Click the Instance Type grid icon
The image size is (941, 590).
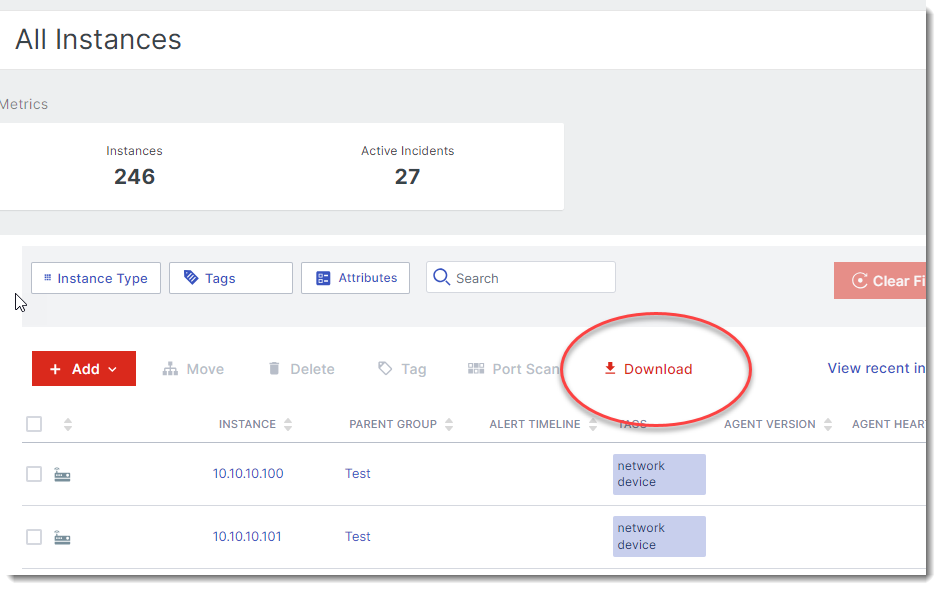coord(47,277)
